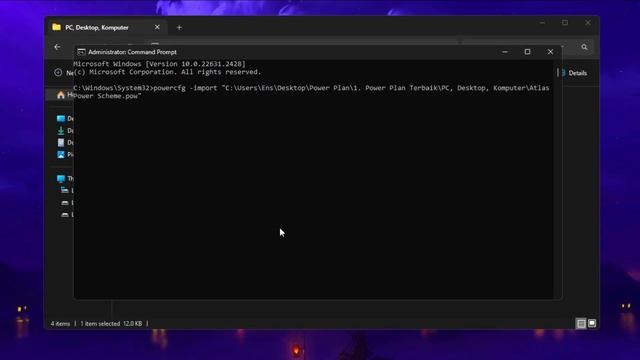This screenshot has width=640, height=360.
Task: Open the Downloads folder in the Explorer sidebar
Action: coord(64,131)
